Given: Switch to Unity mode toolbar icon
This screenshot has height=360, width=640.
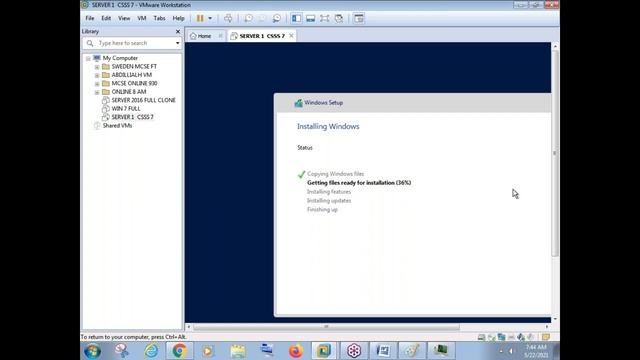Looking at the screenshot, I should tap(339, 18).
